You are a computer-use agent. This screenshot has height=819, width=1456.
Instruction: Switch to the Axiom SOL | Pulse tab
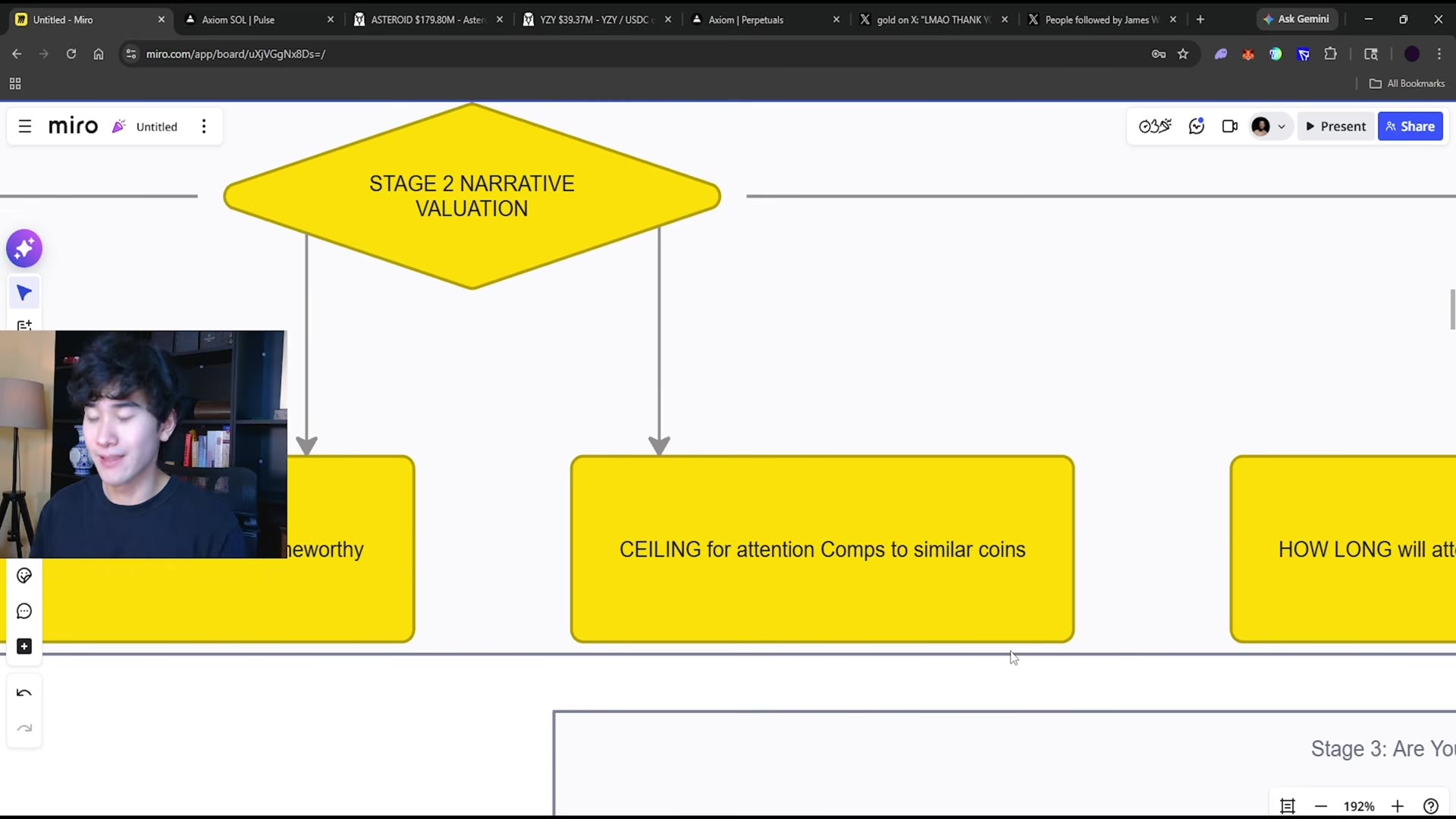[254, 20]
